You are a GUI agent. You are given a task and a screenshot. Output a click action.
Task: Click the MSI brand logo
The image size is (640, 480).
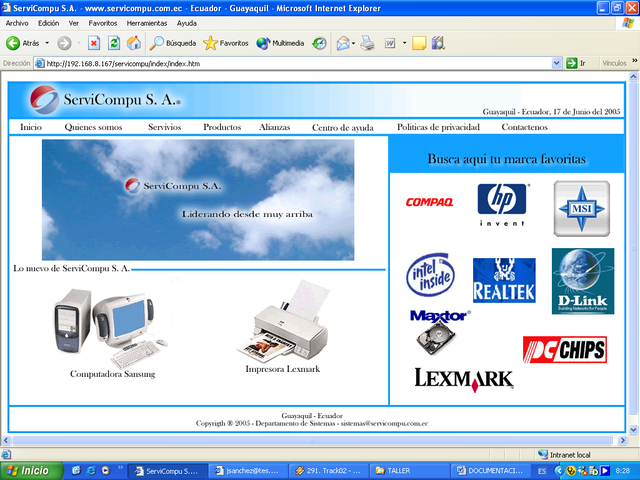click(x=582, y=209)
